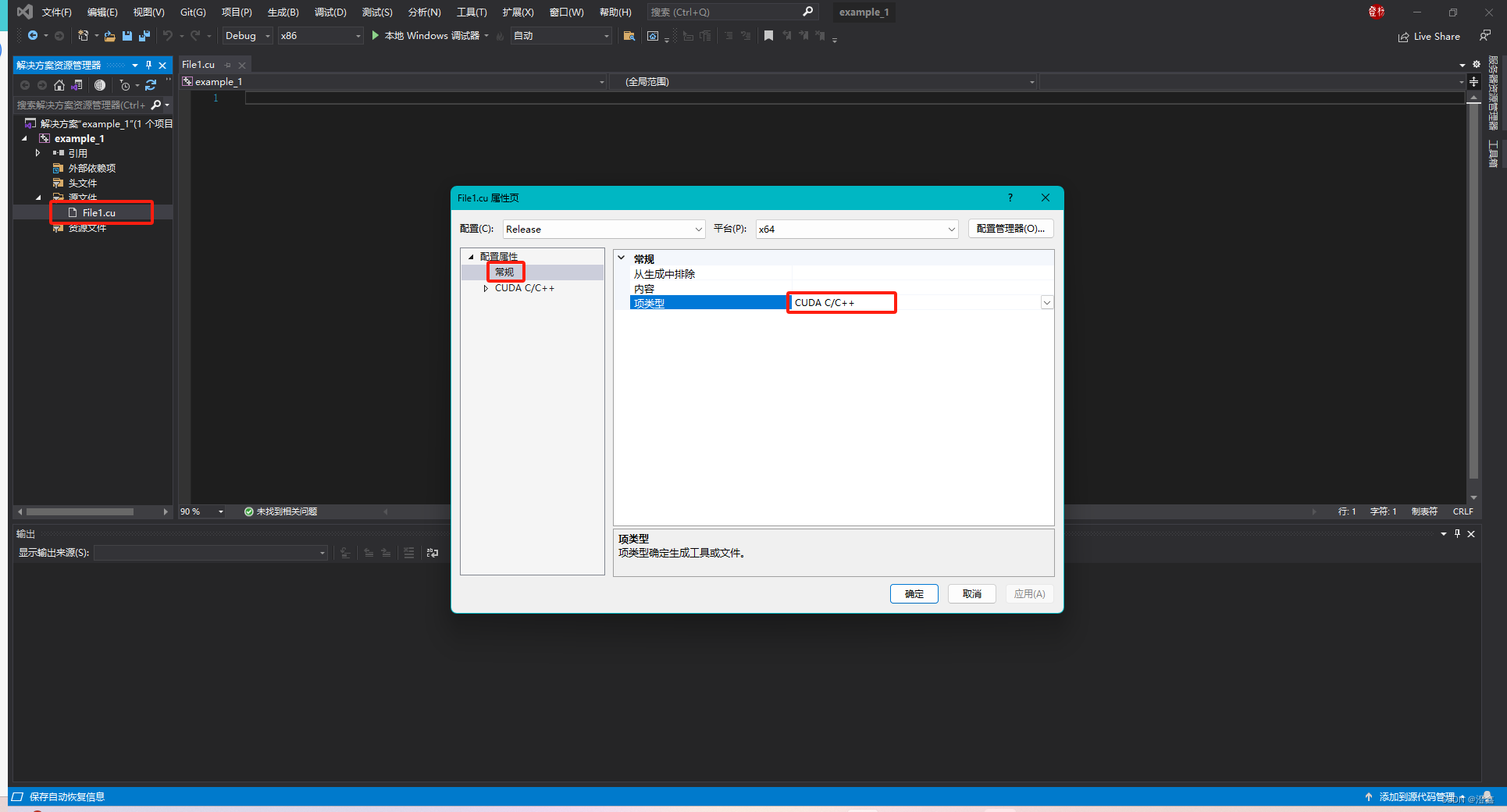1507x812 pixels.
Task: Collapse the 配置属性 tree node
Action: (471, 257)
